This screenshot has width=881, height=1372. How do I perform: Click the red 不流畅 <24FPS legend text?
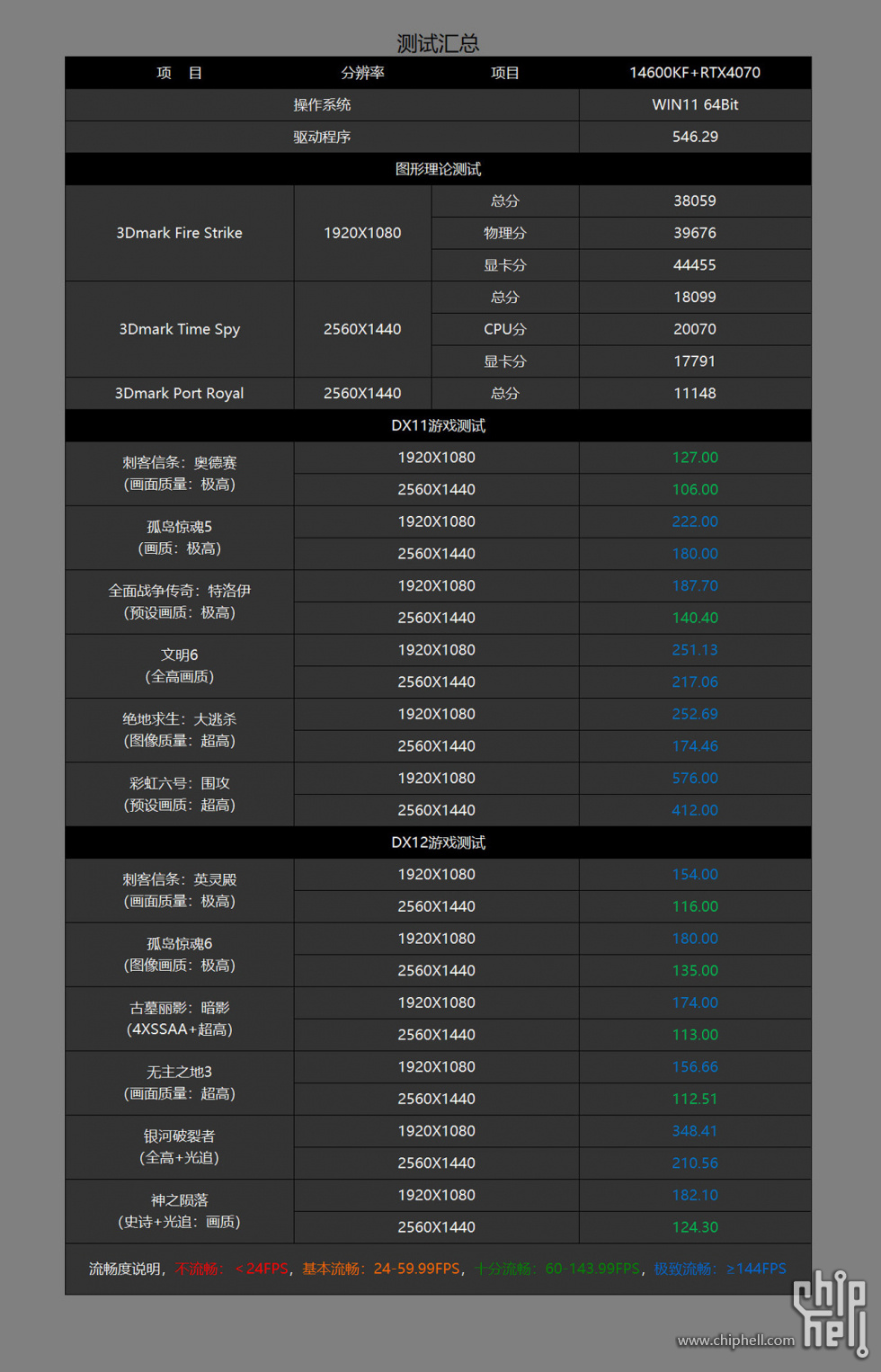pyautogui.click(x=232, y=1269)
